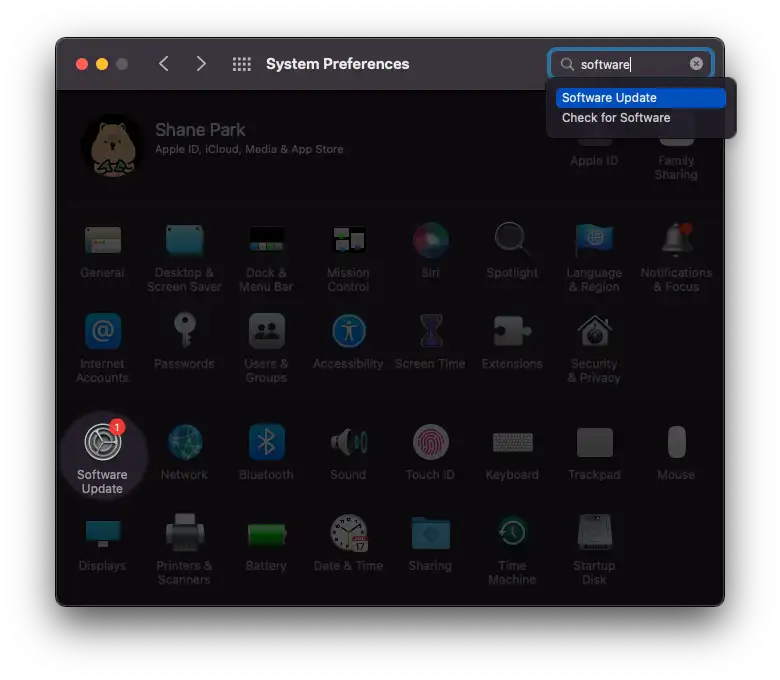780x680 pixels.
Task: Select Check for Software suggestion
Action: [641, 118]
